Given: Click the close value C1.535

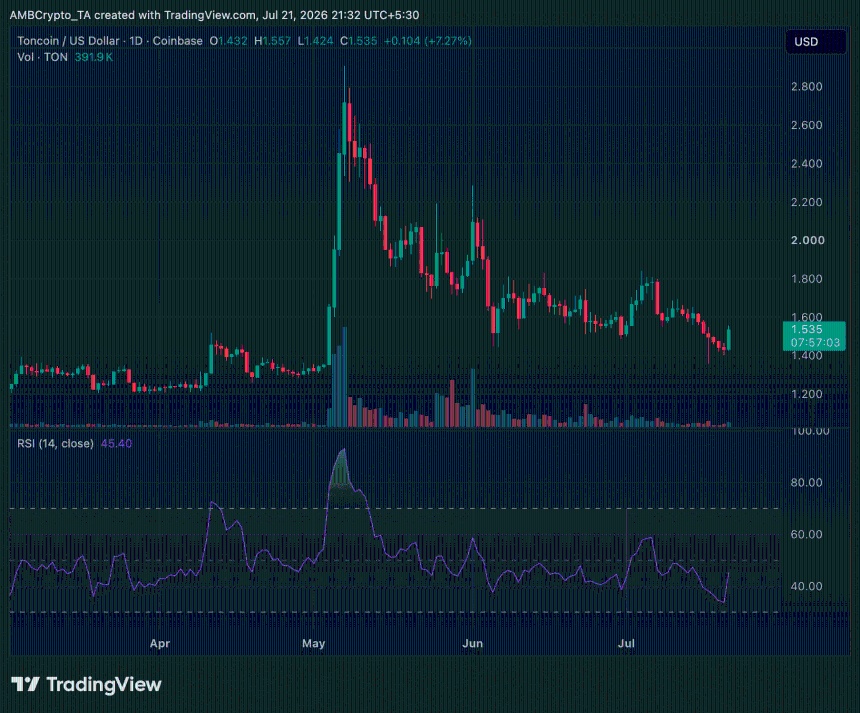Looking at the screenshot, I should [359, 41].
